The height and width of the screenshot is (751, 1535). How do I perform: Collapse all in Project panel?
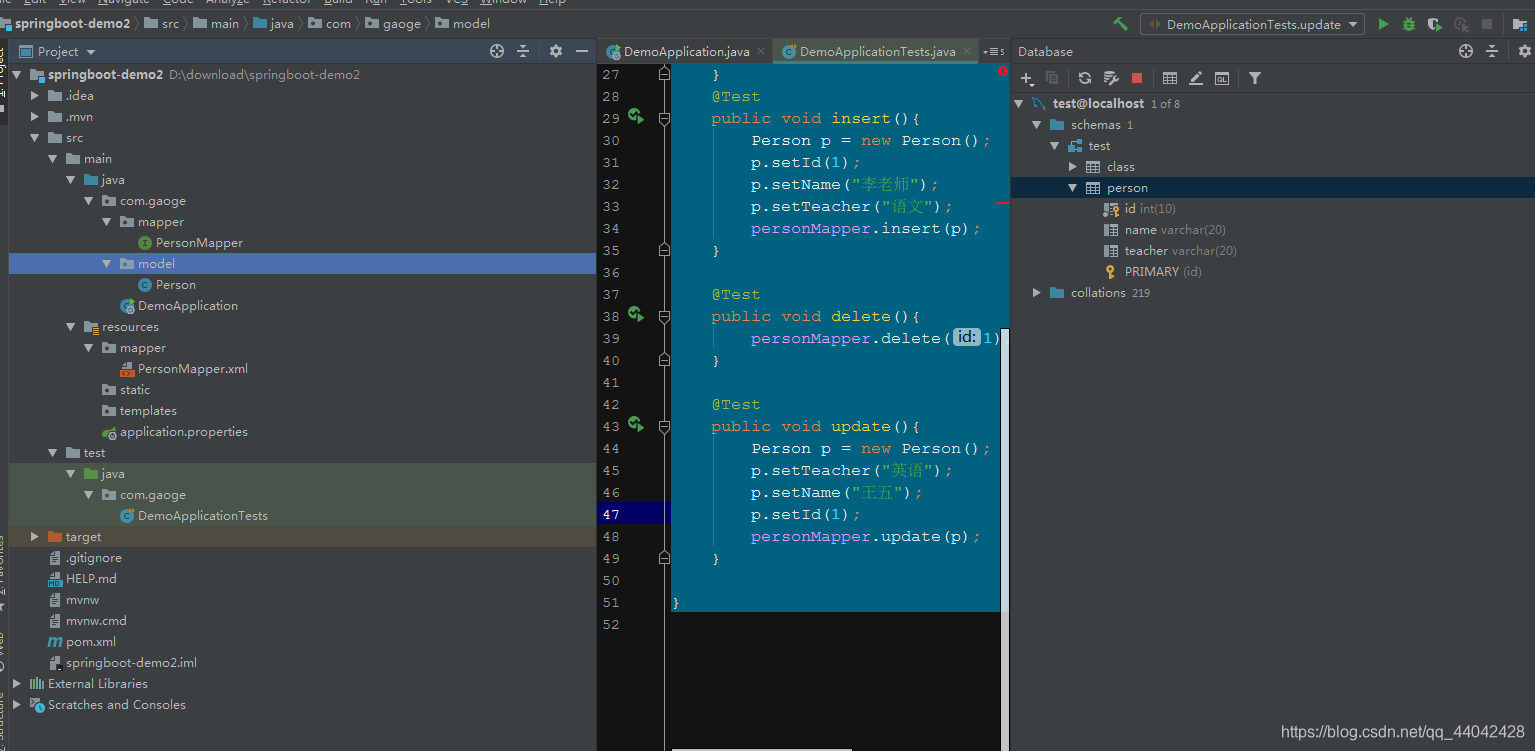coord(522,51)
